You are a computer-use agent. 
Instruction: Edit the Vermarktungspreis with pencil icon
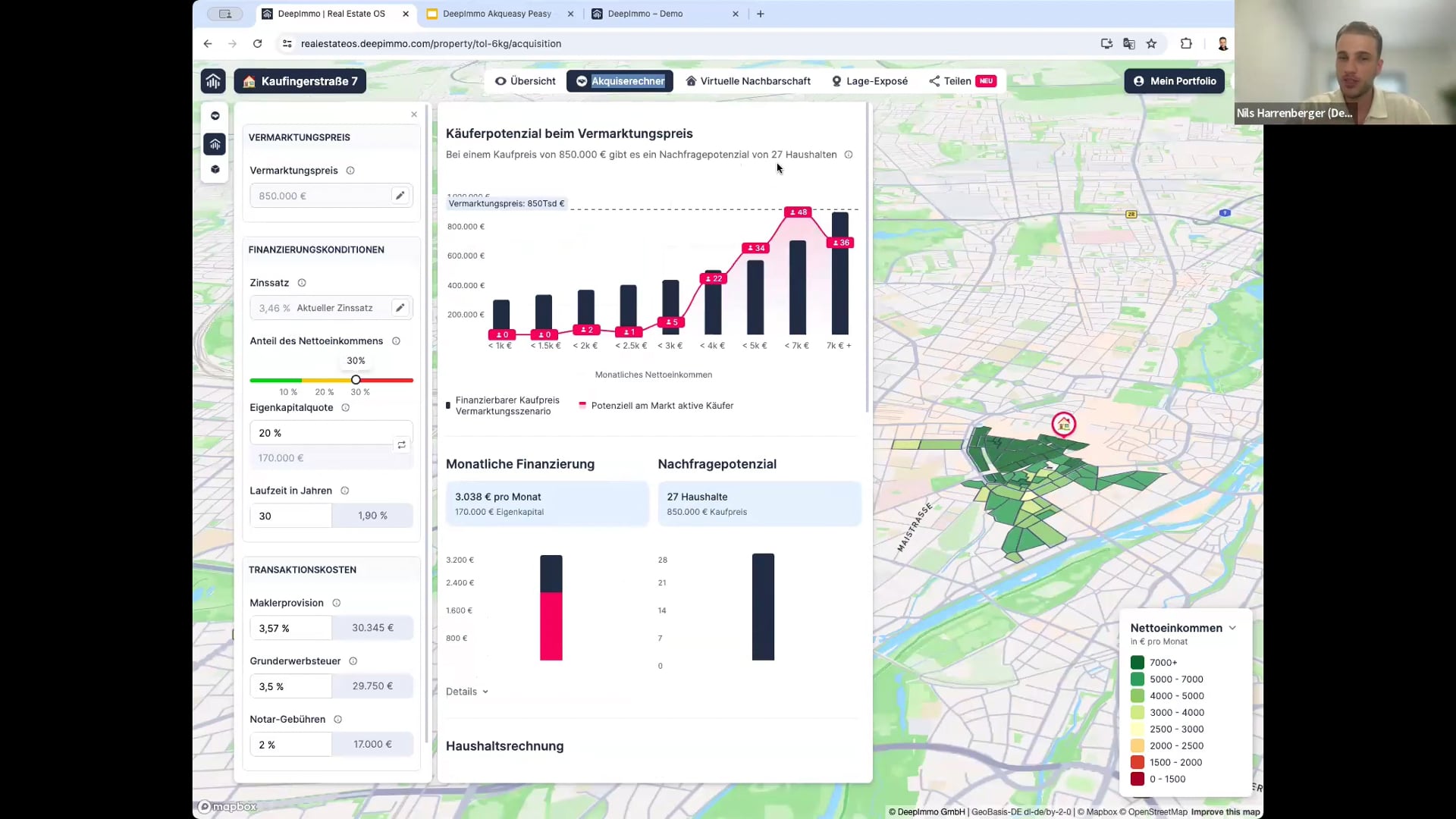400,196
